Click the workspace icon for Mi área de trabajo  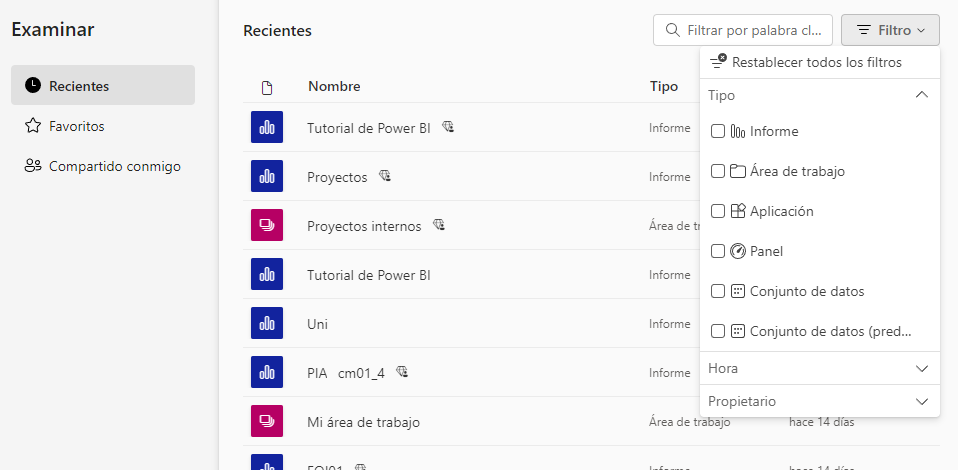[x=267, y=422]
